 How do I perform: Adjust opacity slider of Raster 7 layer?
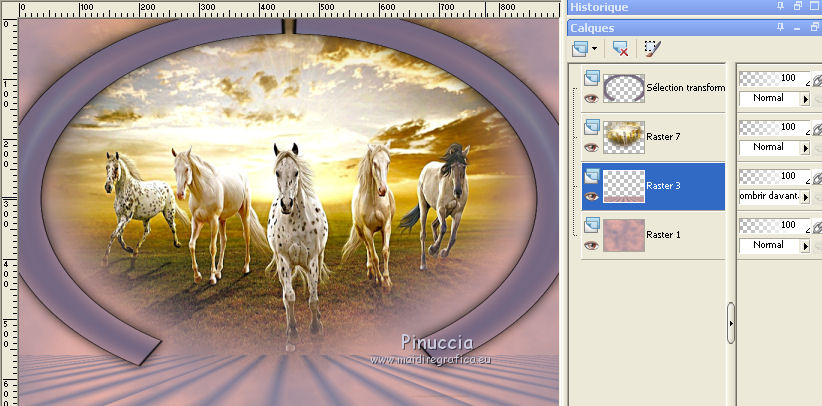775,127
